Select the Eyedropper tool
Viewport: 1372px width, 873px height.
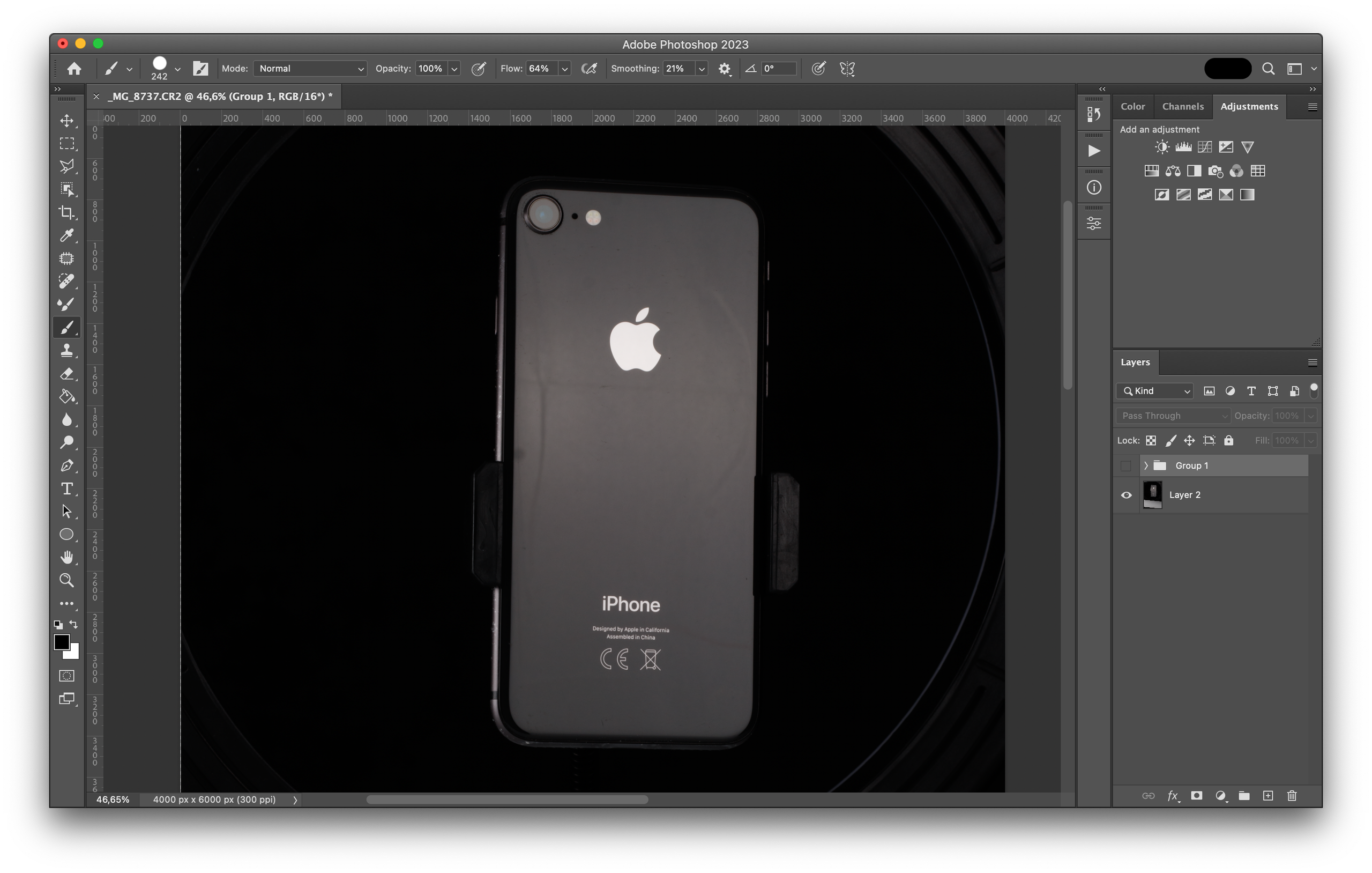[66, 235]
